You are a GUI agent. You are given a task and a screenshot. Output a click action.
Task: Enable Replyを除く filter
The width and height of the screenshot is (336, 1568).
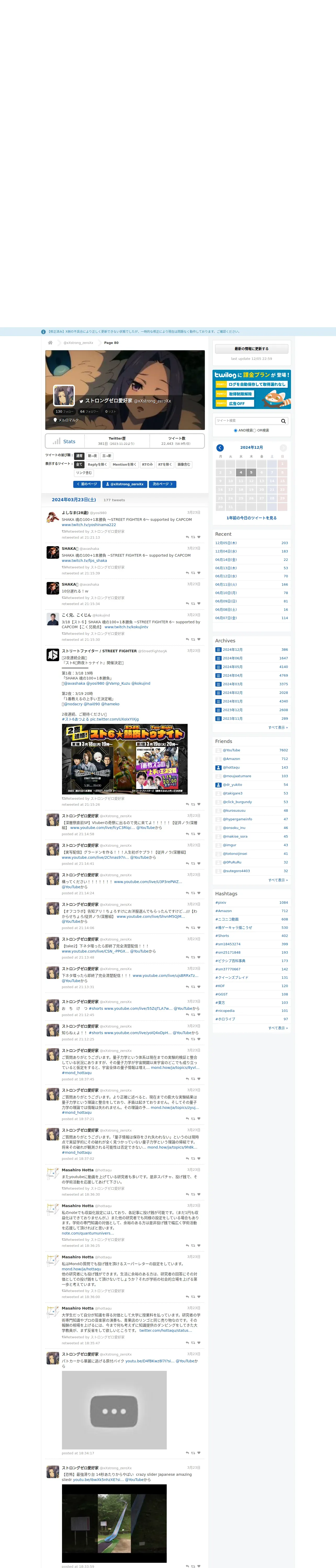pyautogui.click(x=98, y=464)
